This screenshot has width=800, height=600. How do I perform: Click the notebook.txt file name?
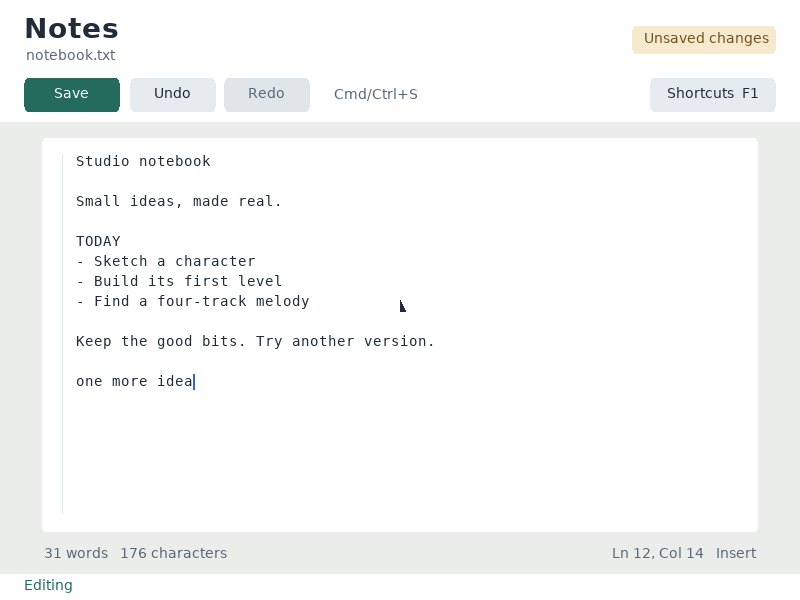point(71,55)
